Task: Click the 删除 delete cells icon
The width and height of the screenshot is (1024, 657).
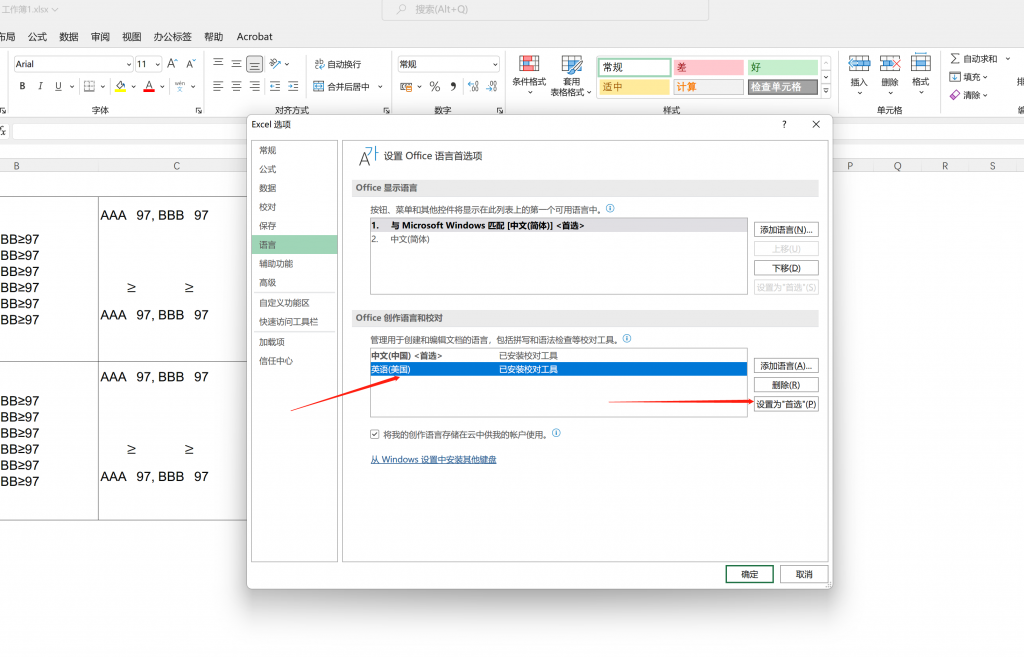Action: click(x=890, y=70)
